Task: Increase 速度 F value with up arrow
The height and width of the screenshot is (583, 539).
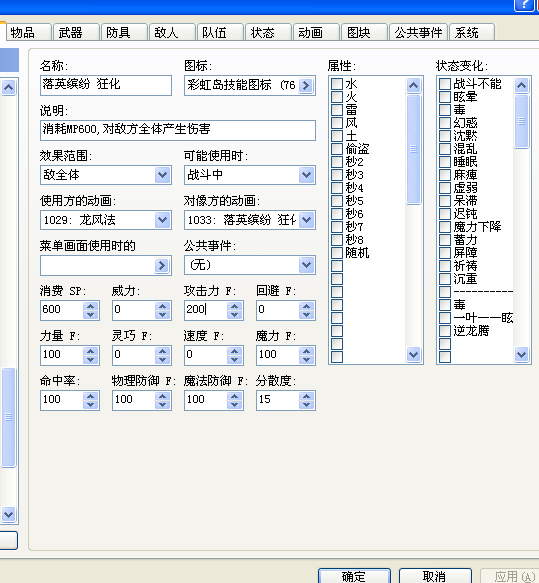Action: point(235,351)
